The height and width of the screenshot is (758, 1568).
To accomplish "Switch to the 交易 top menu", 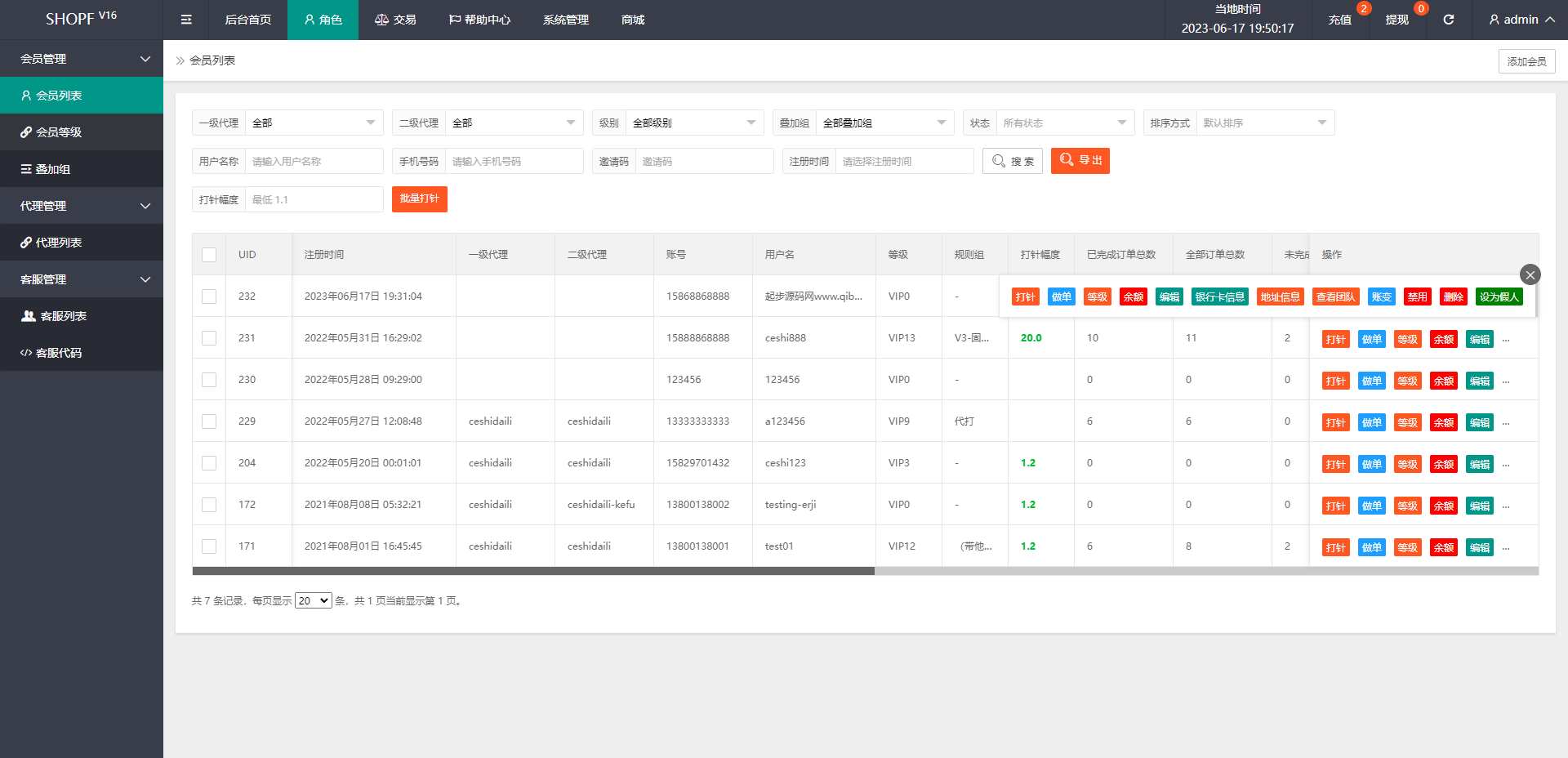I will pyautogui.click(x=395, y=20).
